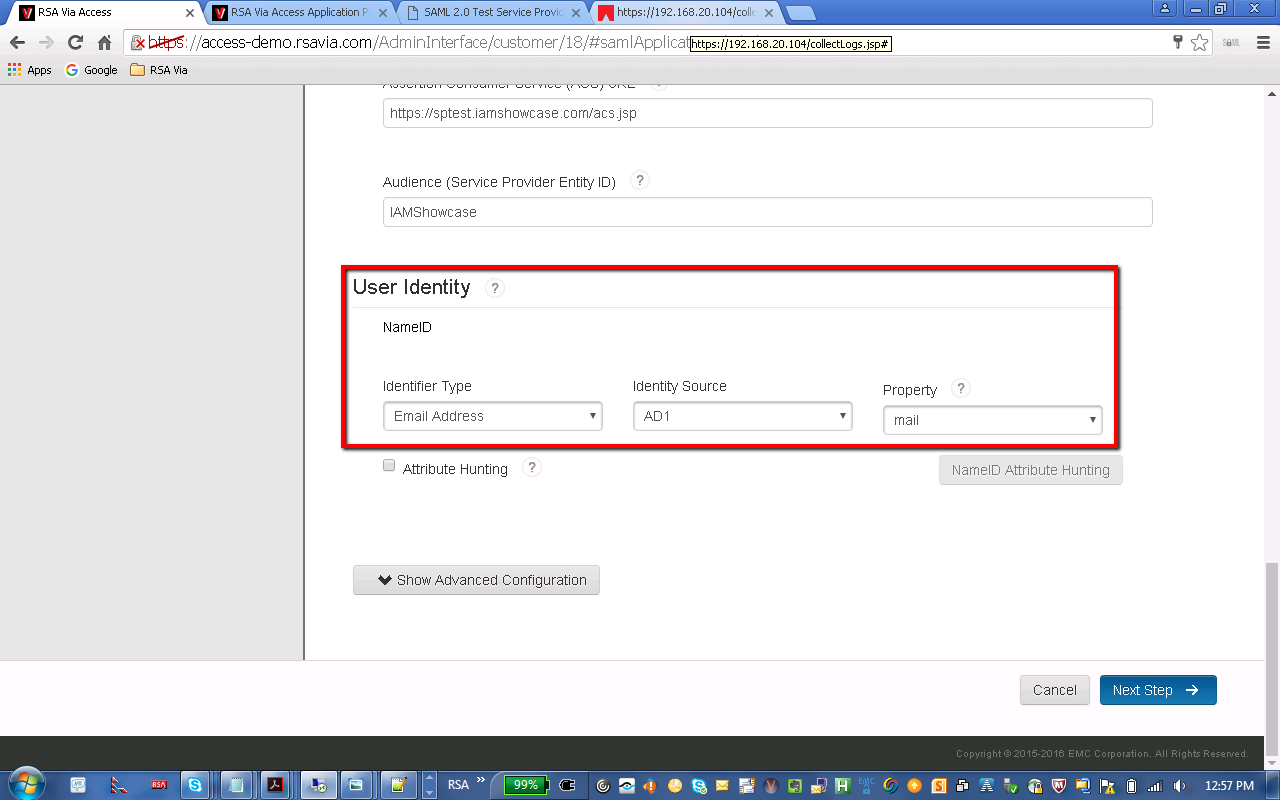This screenshot has width=1280, height=800.
Task: Open the Chrome menu hamburger icon
Action: pyautogui.click(x=1261, y=43)
